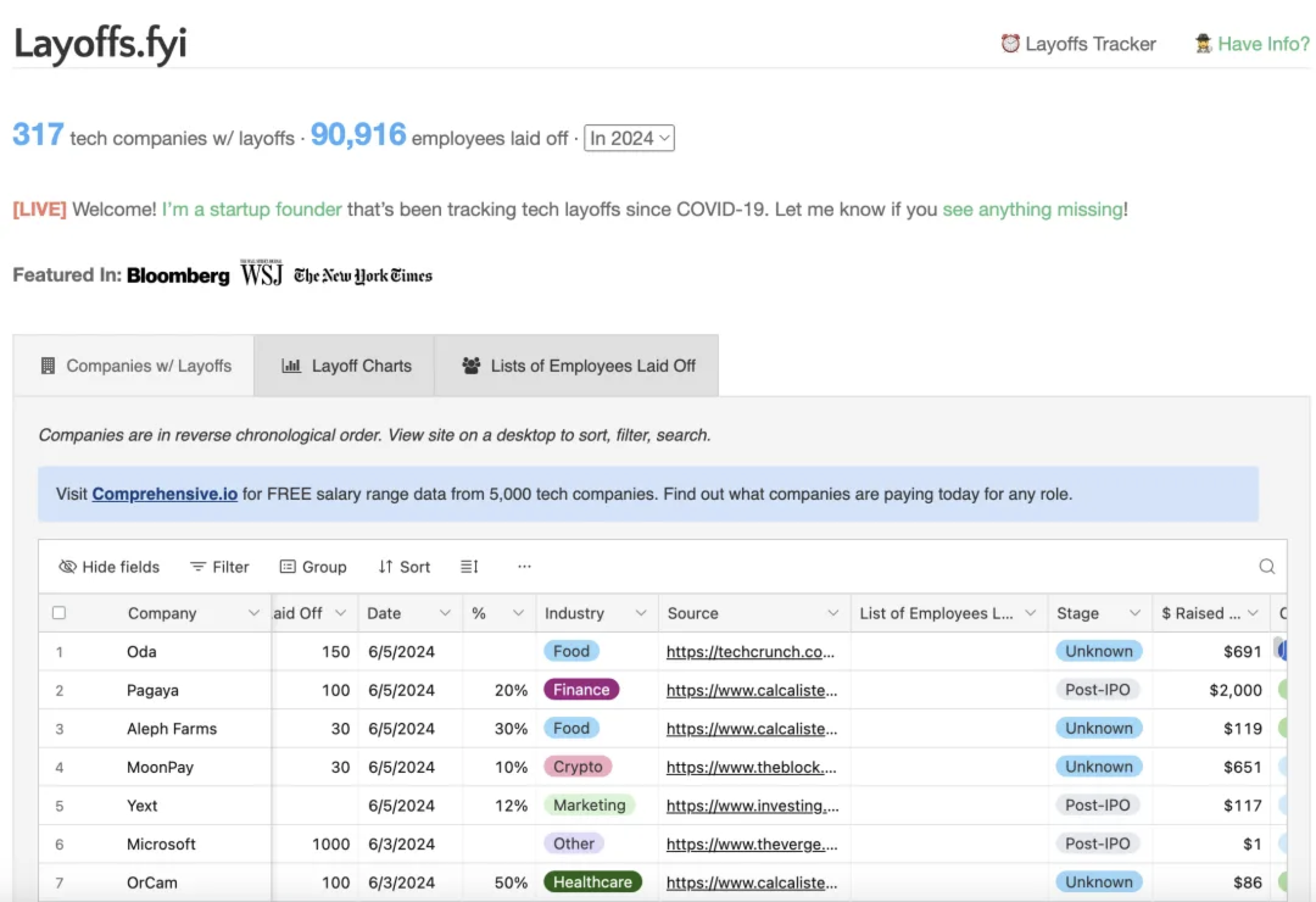Click the see anything missing link
Viewport: 1316px width, 902px height.
[1033, 210]
